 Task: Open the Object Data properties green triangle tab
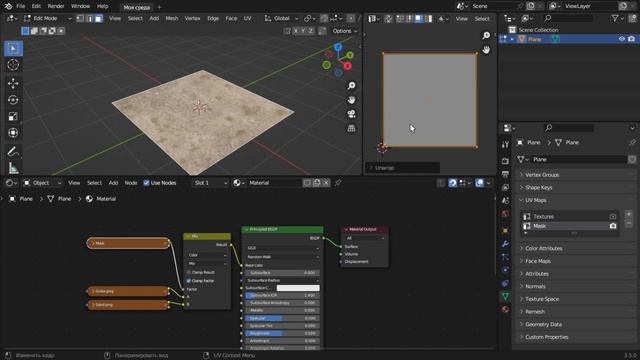pos(505,296)
